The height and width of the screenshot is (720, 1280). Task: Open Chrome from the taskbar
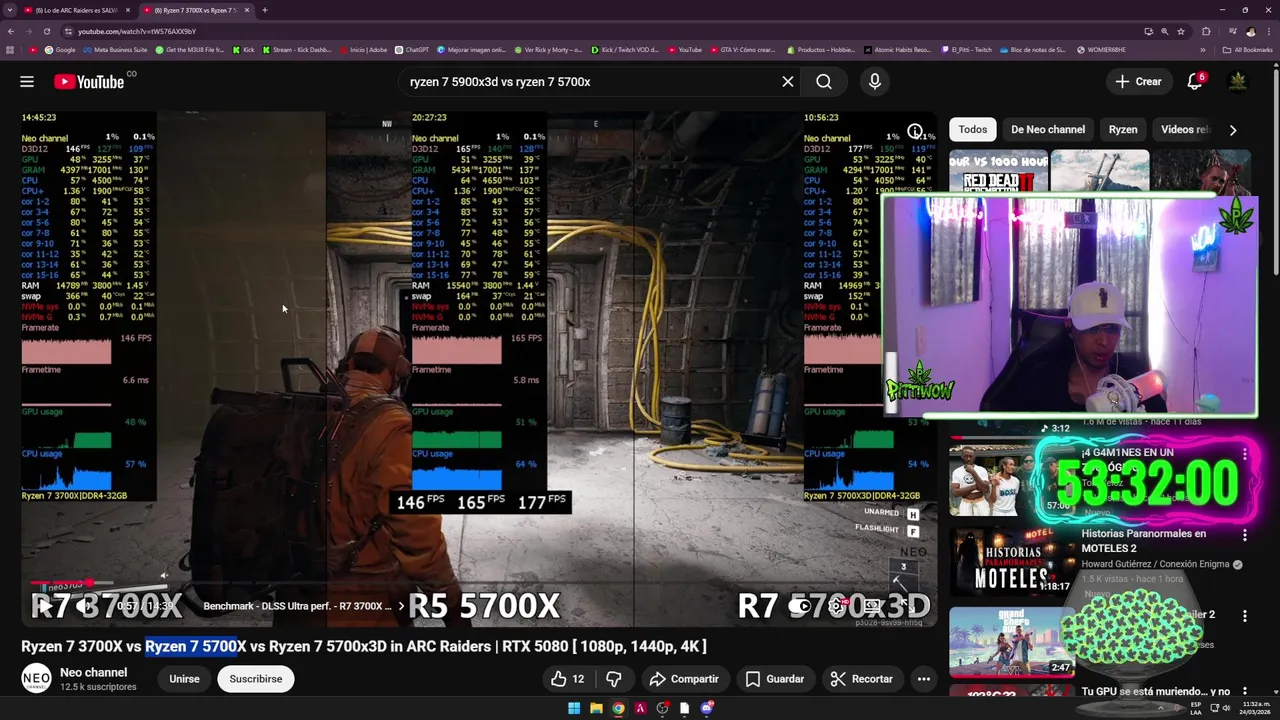coord(618,708)
